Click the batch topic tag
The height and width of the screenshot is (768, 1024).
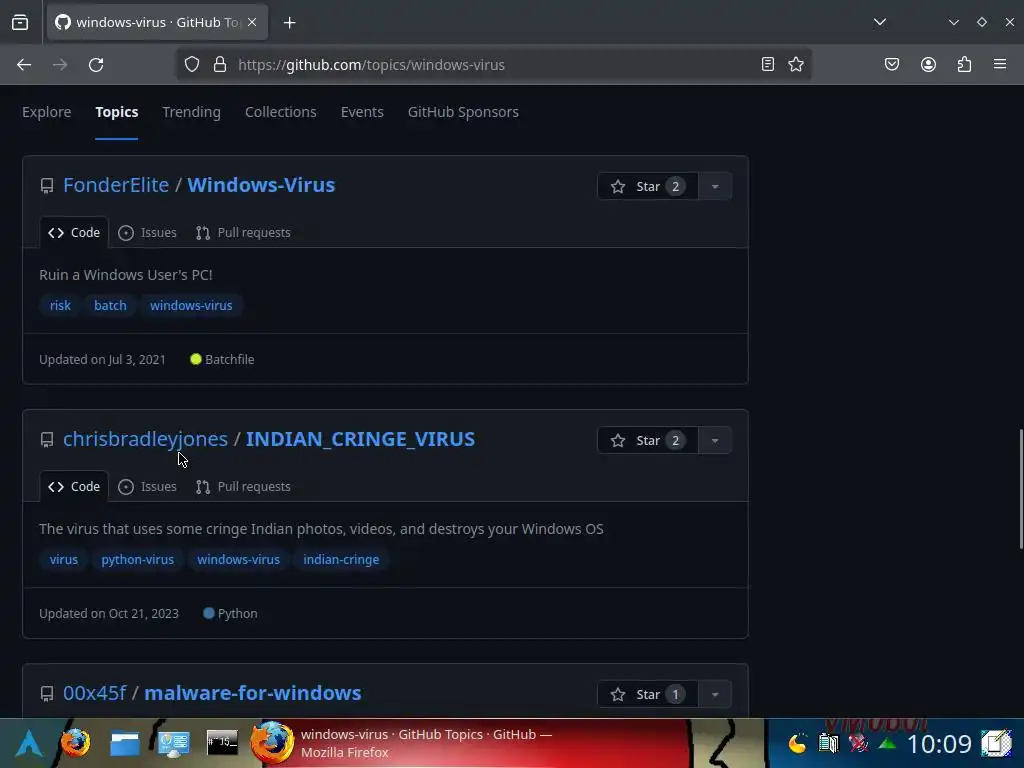point(110,306)
